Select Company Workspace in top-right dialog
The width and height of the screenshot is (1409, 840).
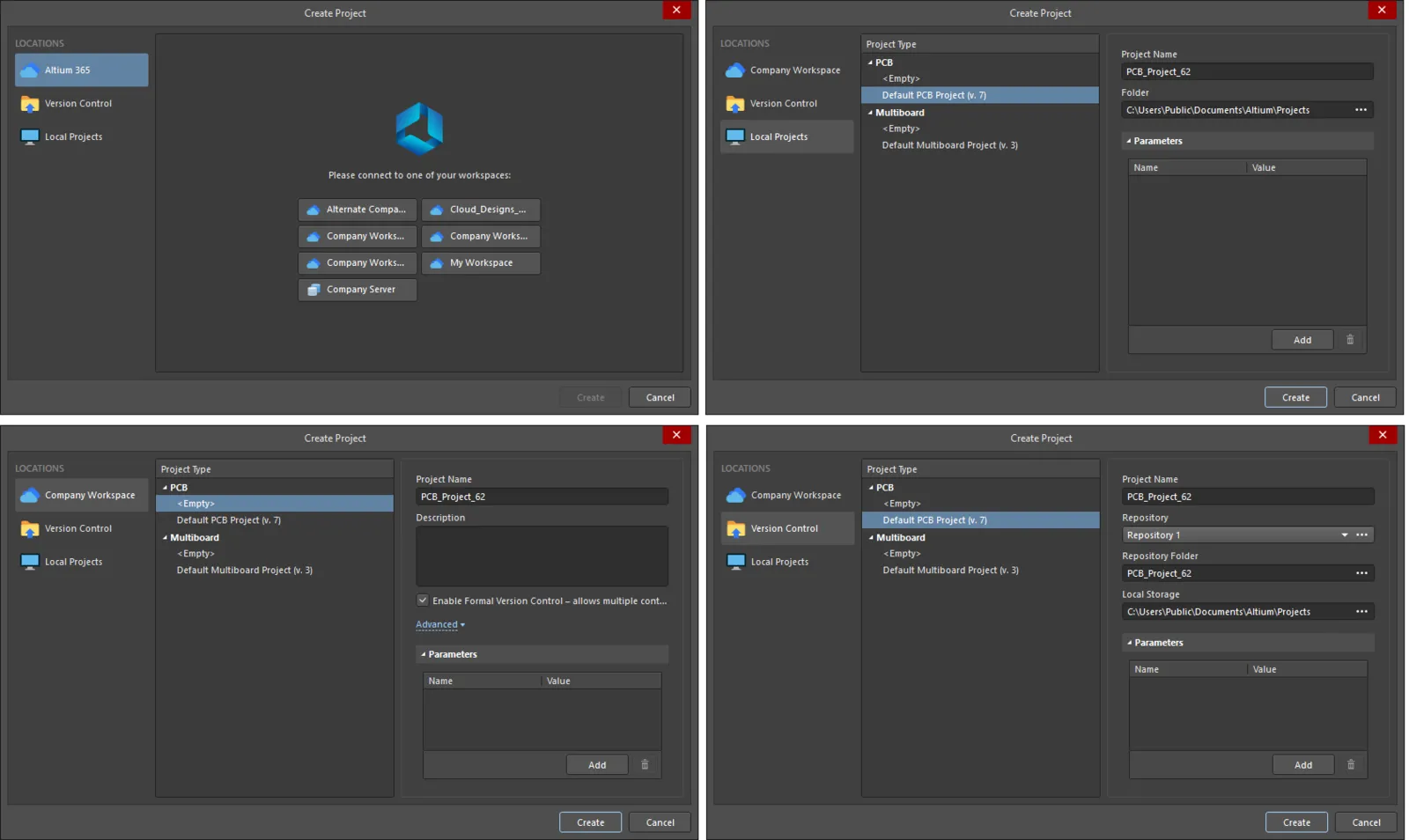click(x=786, y=70)
